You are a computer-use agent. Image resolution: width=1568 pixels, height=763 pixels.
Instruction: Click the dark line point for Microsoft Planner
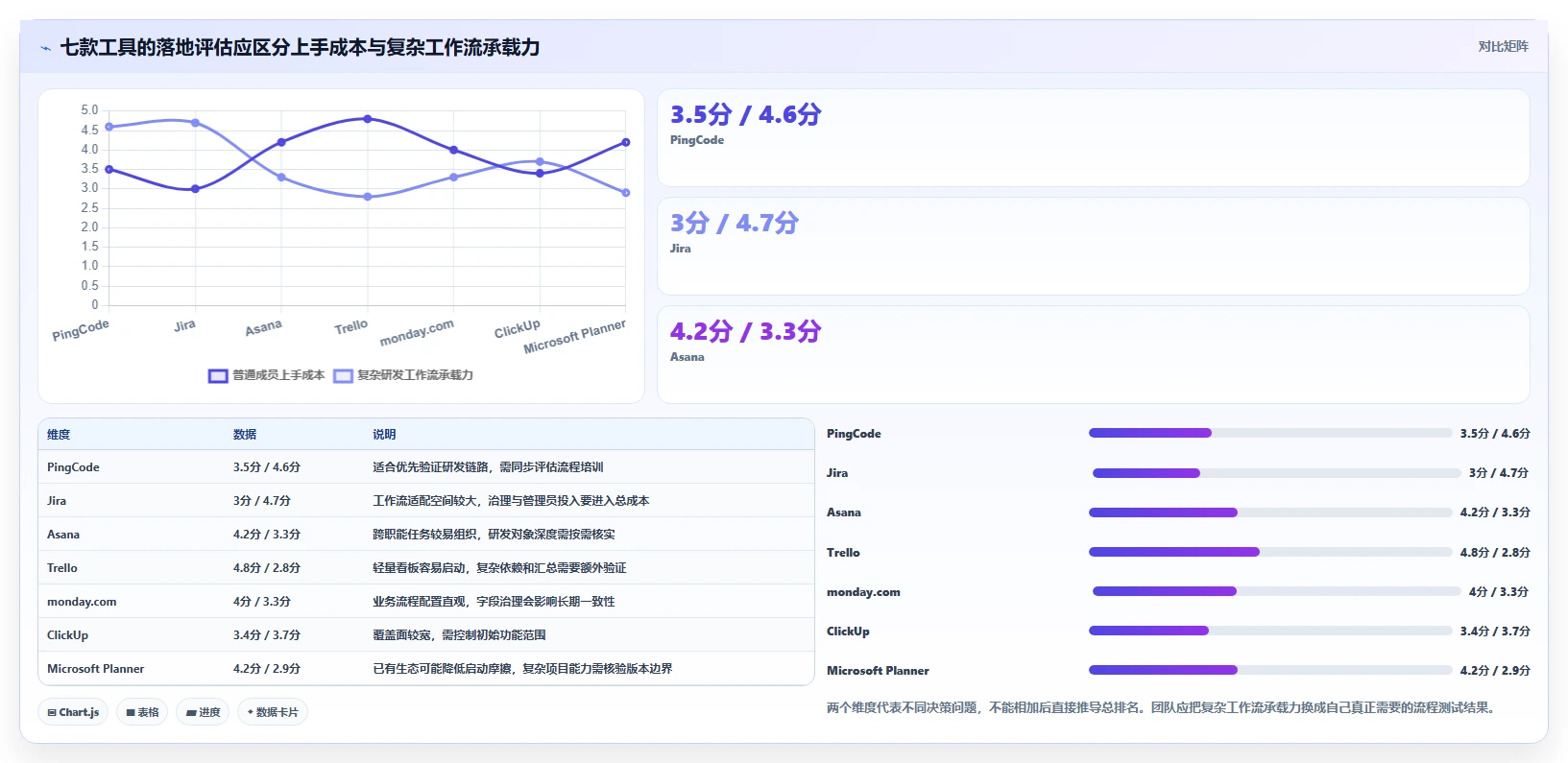point(626,142)
